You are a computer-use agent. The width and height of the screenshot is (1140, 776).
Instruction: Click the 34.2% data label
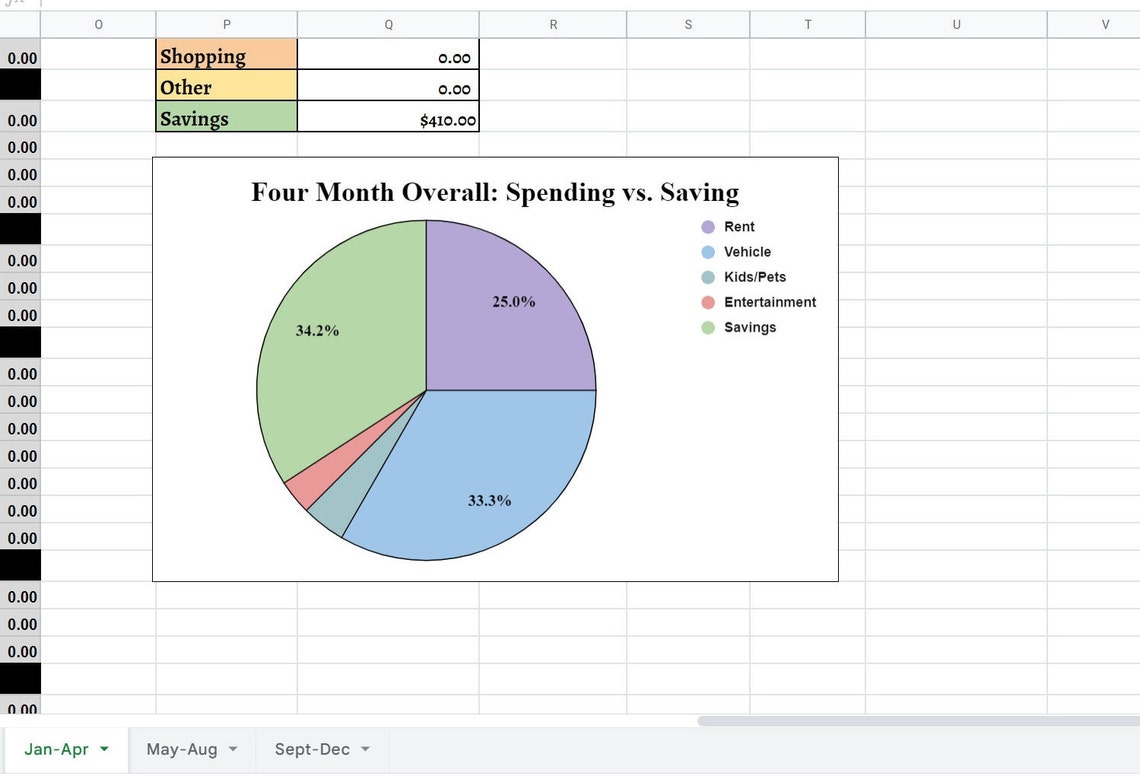[317, 330]
